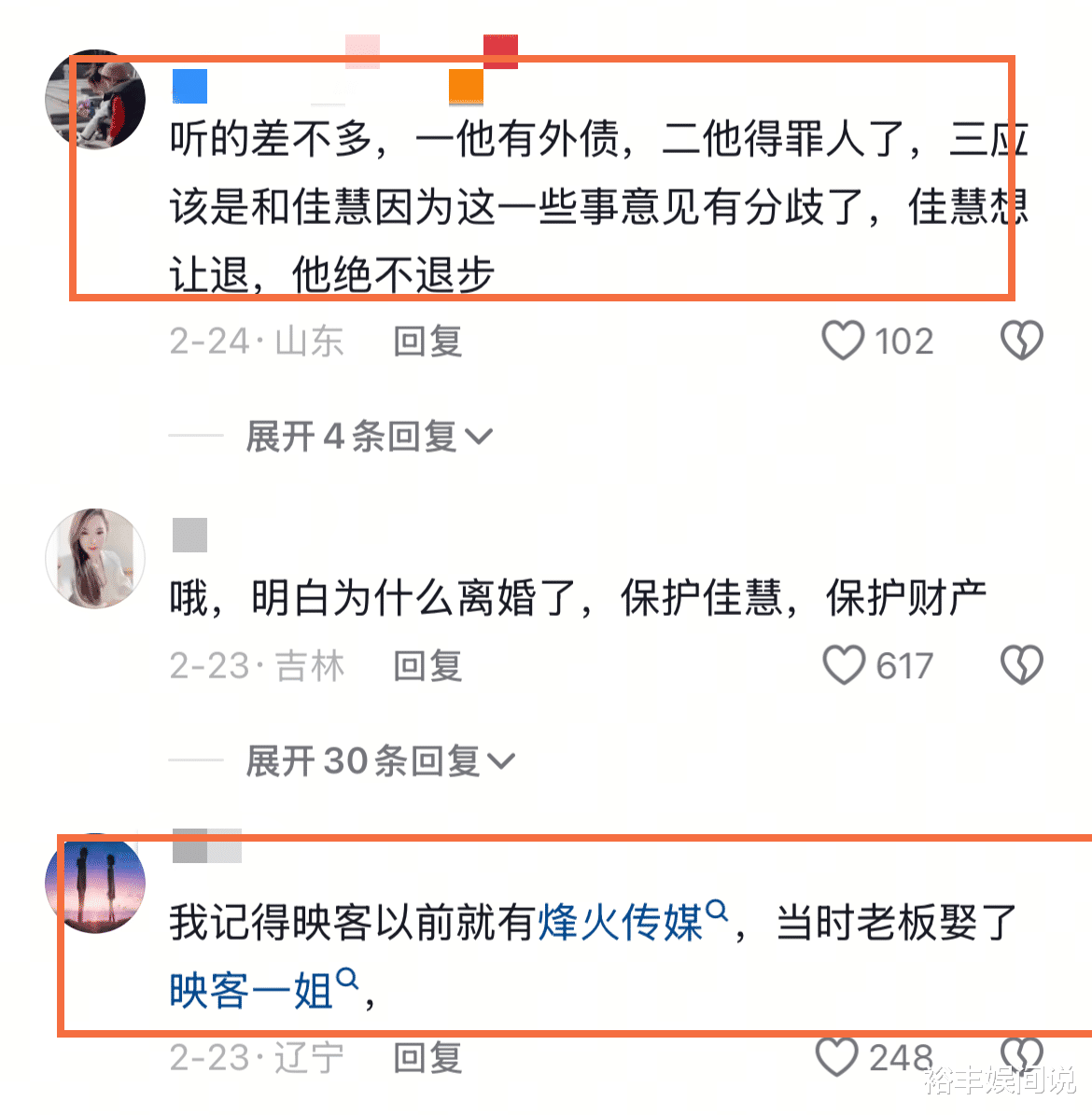This screenshot has width=1092, height=1115.
Task: Tap the search icon after 烽火传媒
Action: pos(717,911)
